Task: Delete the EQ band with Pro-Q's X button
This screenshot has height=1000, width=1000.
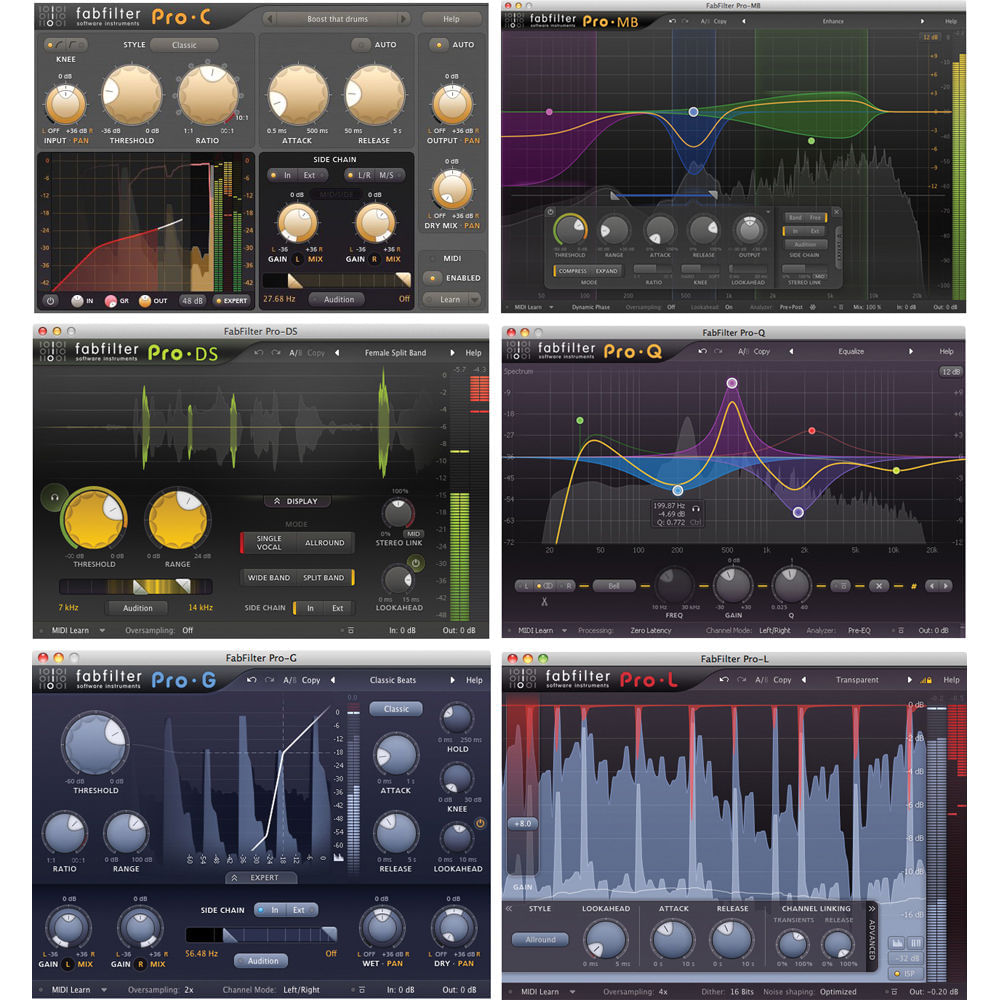Action: (x=877, y=585)
